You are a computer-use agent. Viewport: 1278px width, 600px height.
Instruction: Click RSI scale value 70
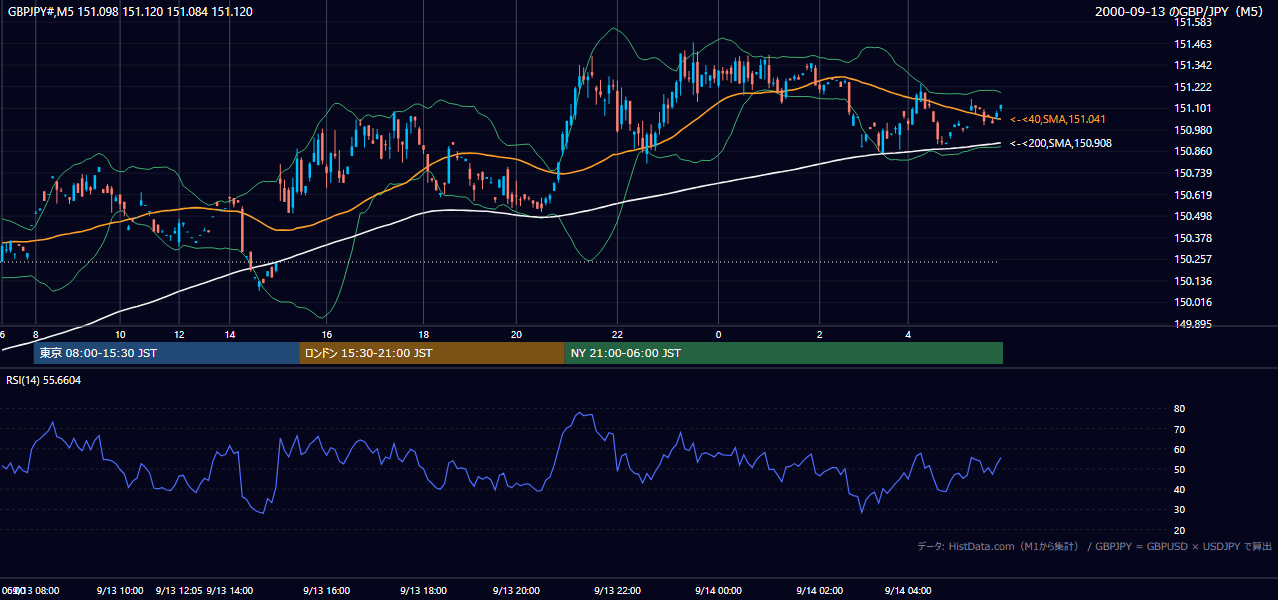click(x=1179, y=429)
